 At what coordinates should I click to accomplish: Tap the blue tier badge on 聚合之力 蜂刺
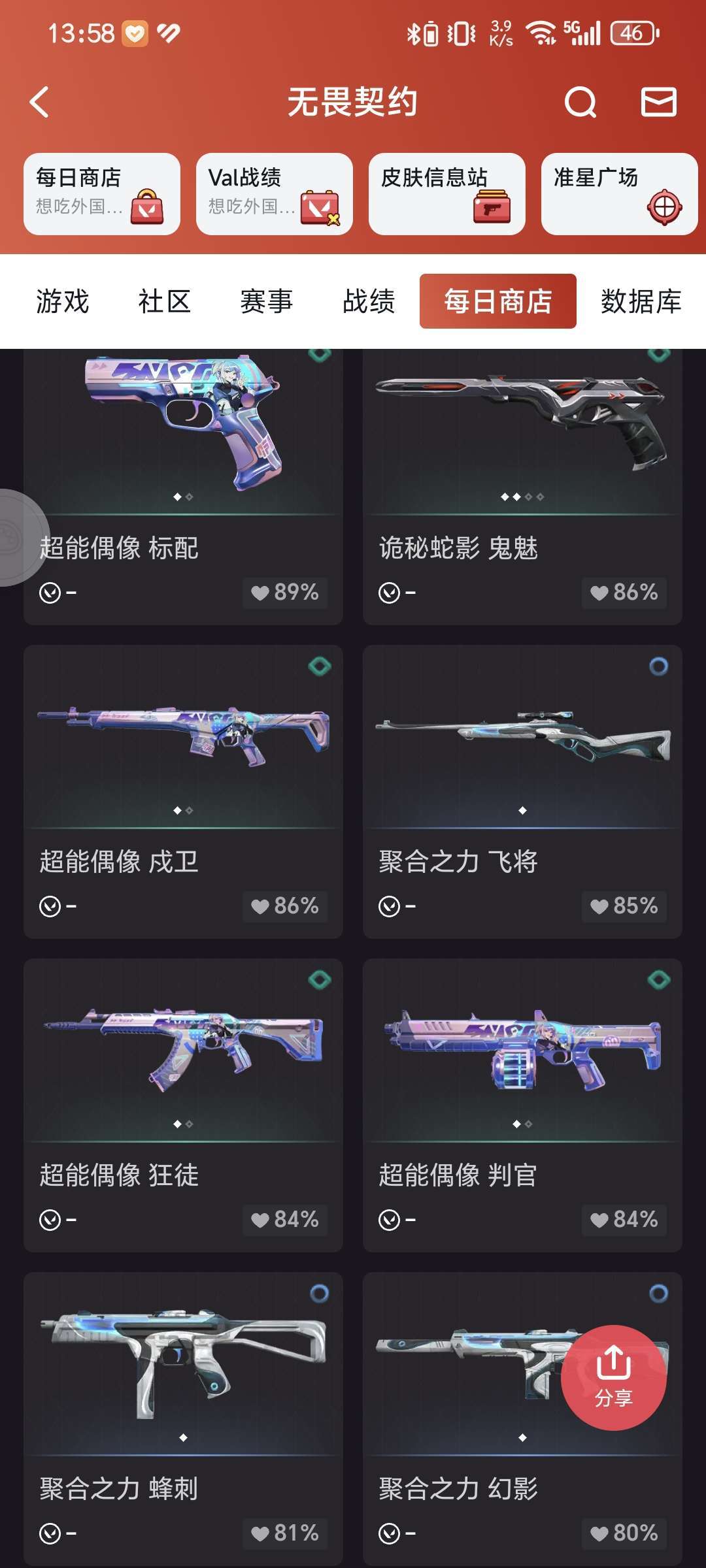(x=319, y=1294)
